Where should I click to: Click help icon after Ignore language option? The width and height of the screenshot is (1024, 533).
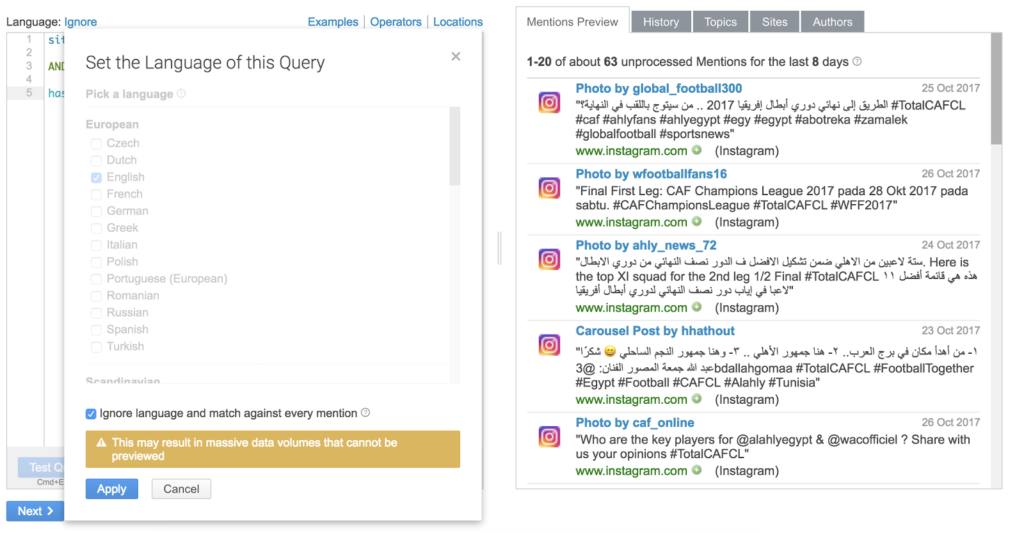pyautogui.click(x=366, y=413)
